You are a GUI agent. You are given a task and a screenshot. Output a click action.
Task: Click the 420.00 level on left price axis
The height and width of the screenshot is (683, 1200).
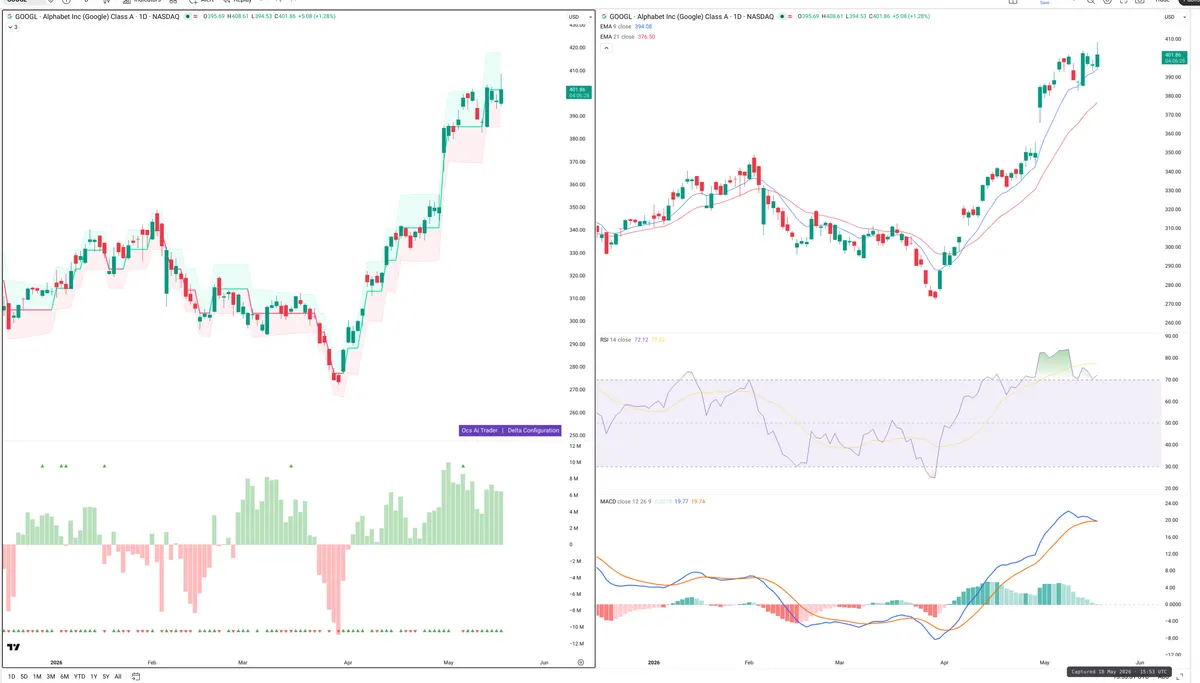click(x=577, y=47)
